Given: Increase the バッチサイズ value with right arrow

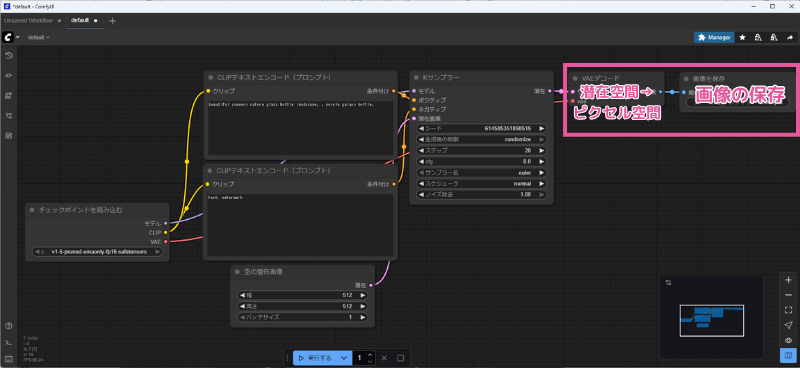Looking at the screenshot, I should pyautogui.click(x=362, y=317).
